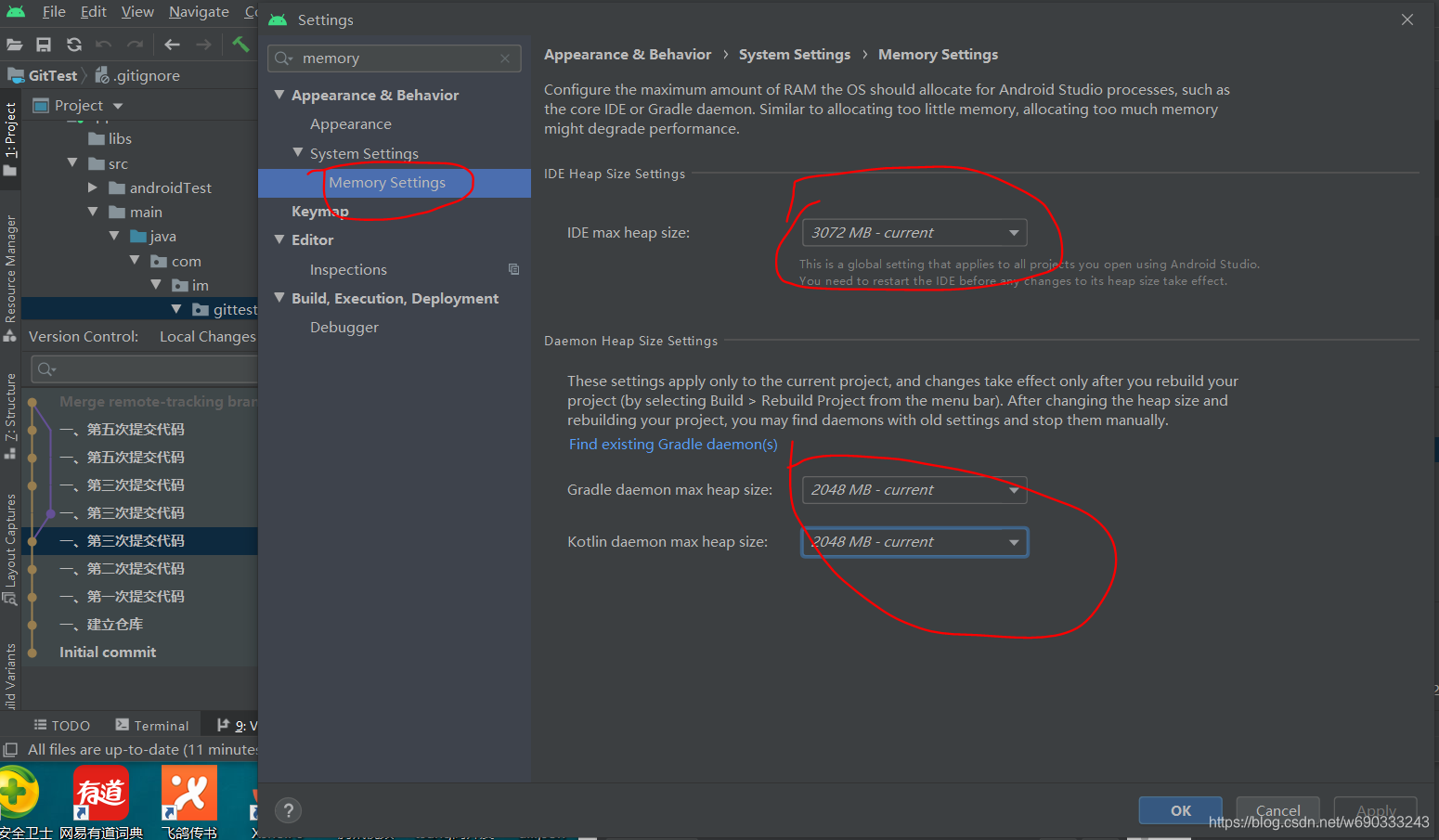Open the Keymap settings page
The width and height of the screenshot is (1439, 840).
pos(319,212)
